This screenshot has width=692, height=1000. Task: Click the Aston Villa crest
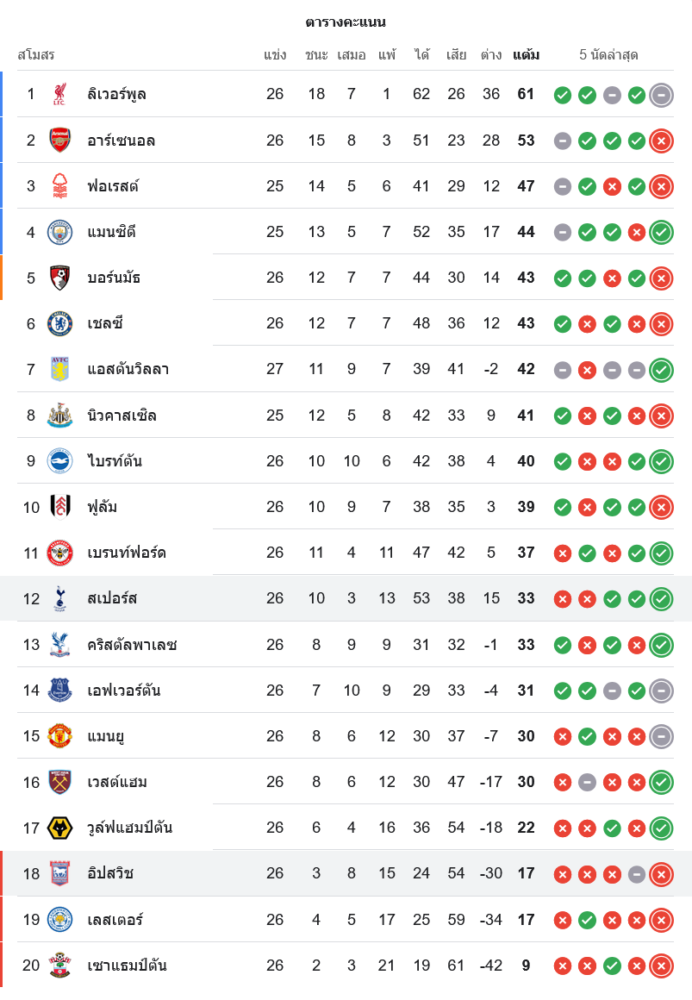pos(60,369)
